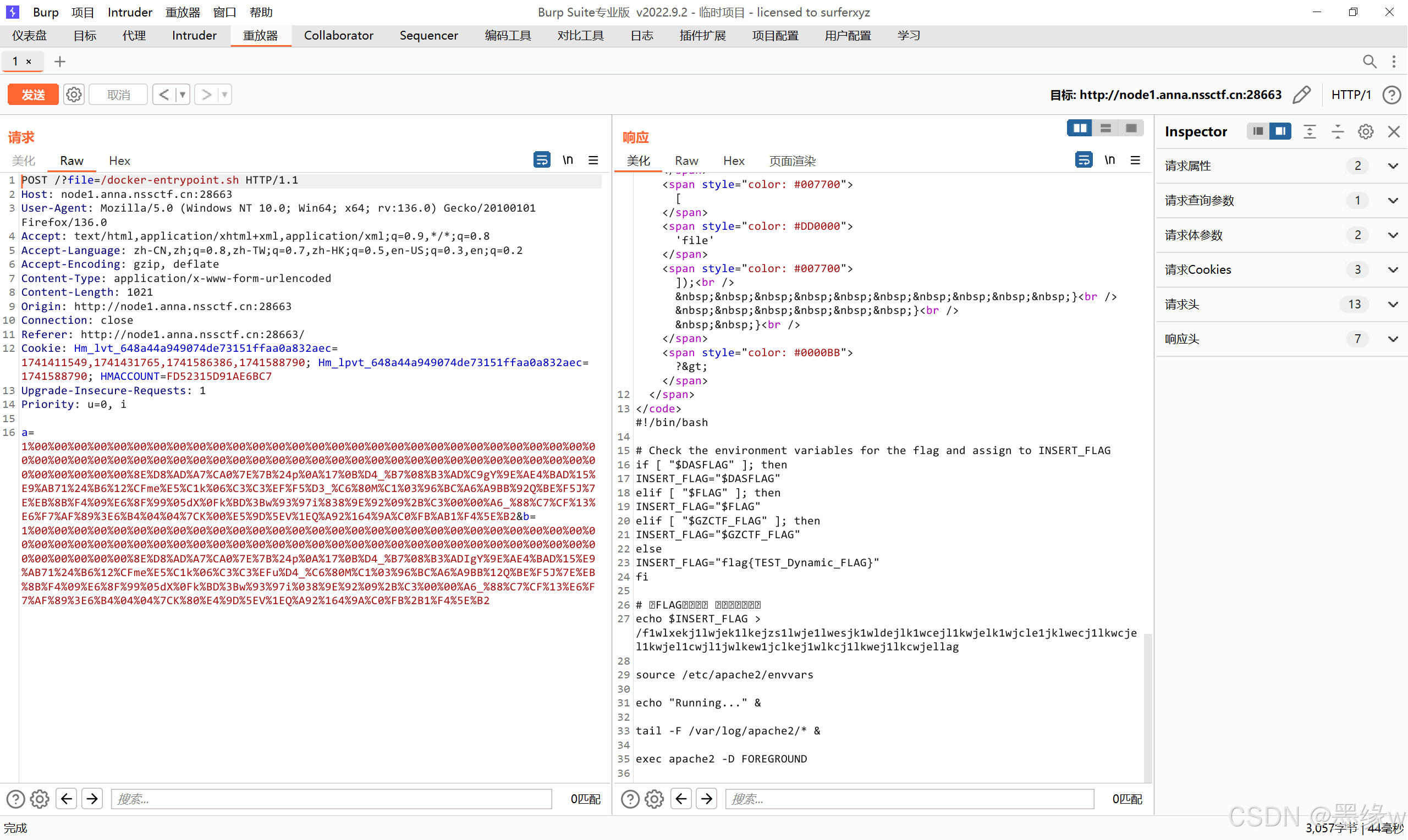Image resolution: width=1408 pixels, height=840 pixels.
Task: Switch to the side-by-side layout view
Action: coord(1080,129)
